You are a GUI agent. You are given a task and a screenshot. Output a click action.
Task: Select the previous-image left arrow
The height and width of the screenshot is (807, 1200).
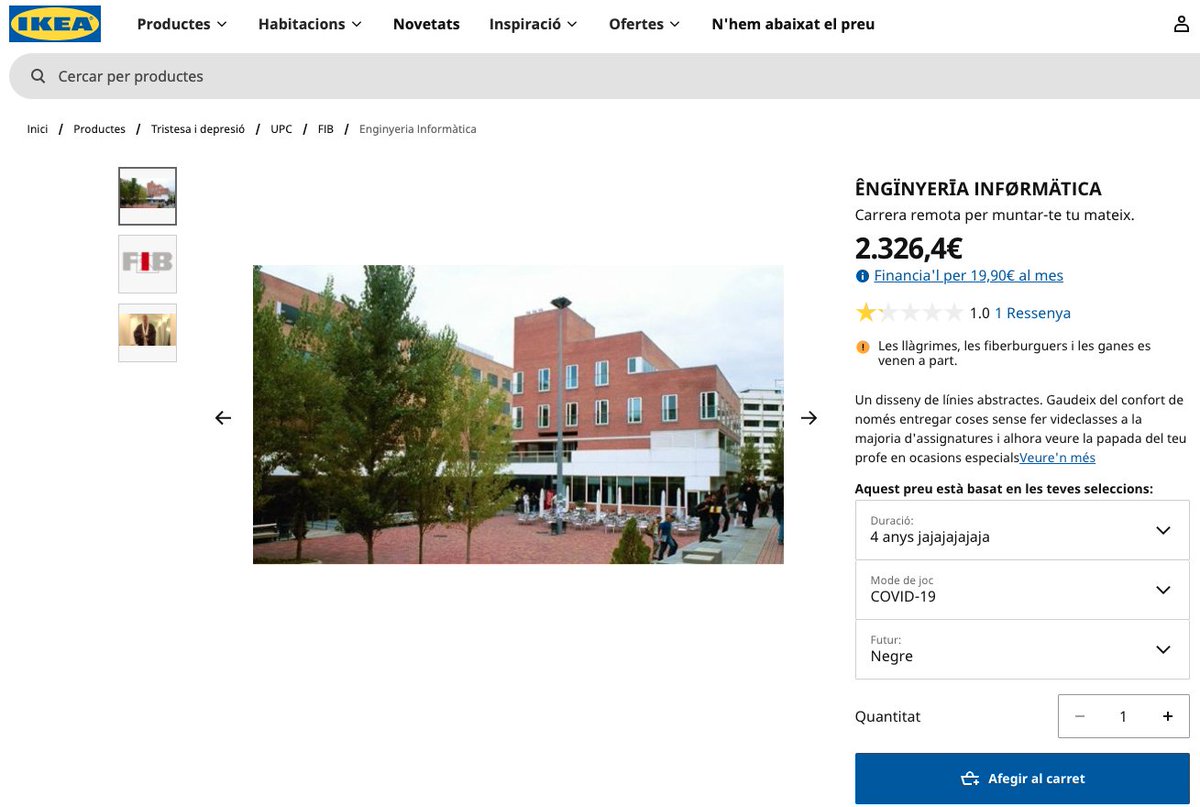coord(222,417)
